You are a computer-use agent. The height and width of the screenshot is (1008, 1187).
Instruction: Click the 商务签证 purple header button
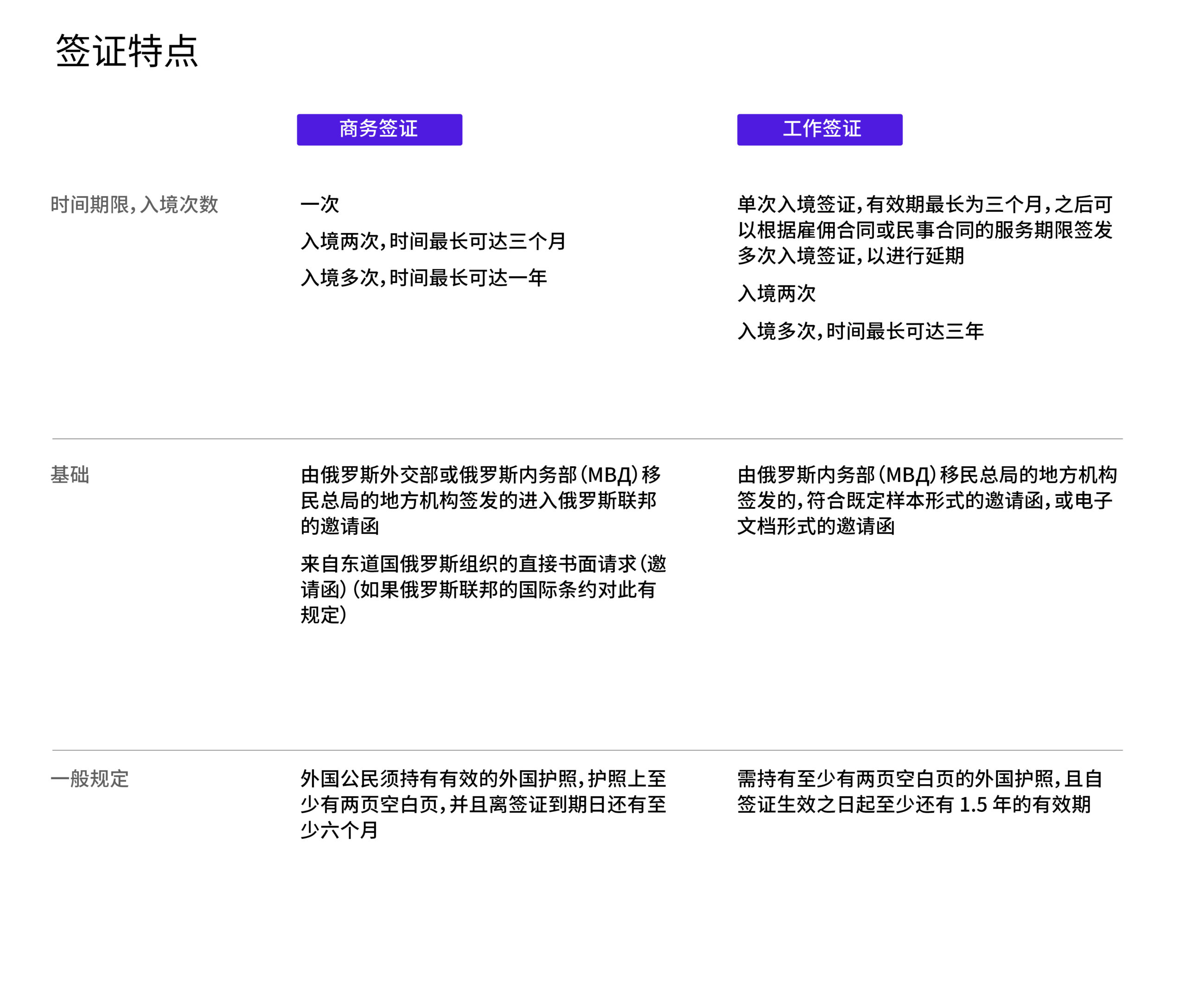tap(379, 129)
